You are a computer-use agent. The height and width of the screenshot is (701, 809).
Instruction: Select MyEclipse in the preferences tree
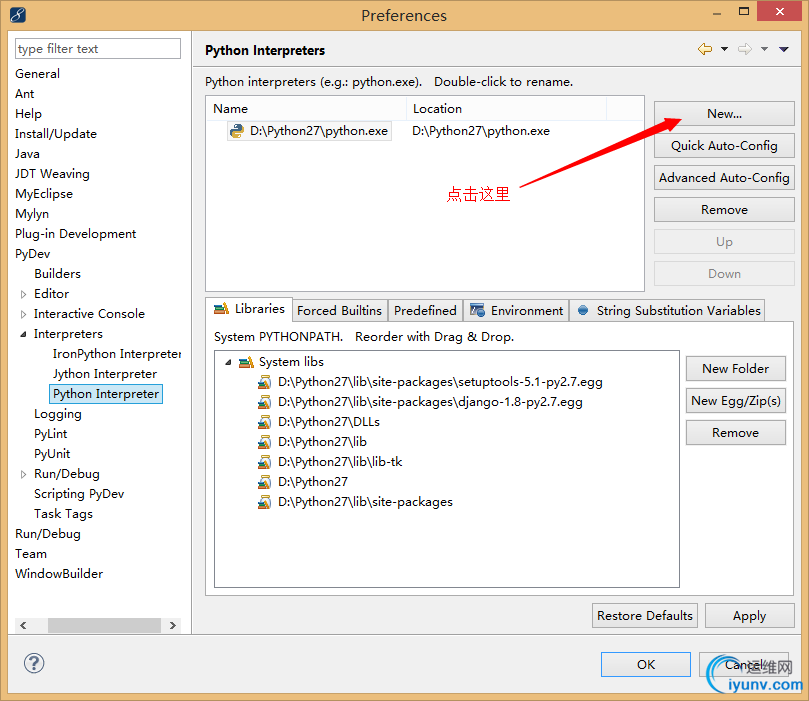pos(44,194)
